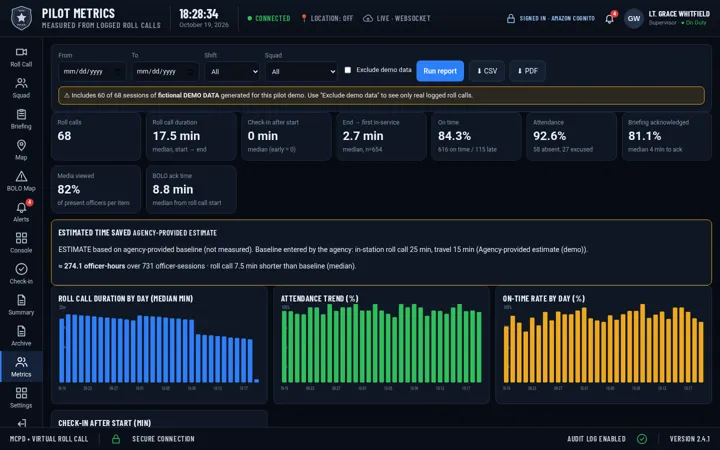This screenshot has height=450, width=720.
Task: Click the Briefing acknowledged 81.1% card
Action: point(667,136)
